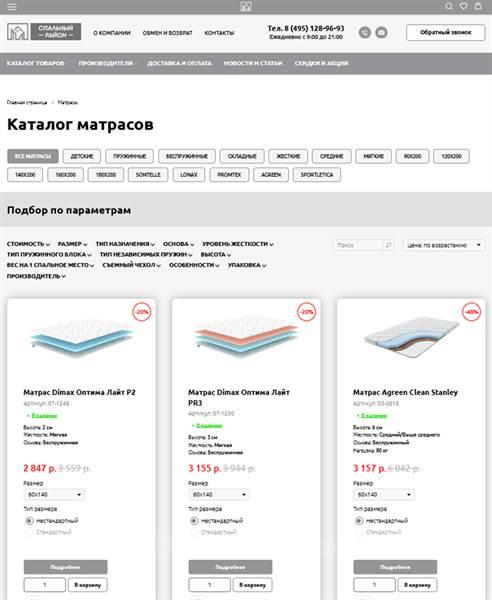
Task: Select the Все матрасы filter tag
Action: [33, 156]
